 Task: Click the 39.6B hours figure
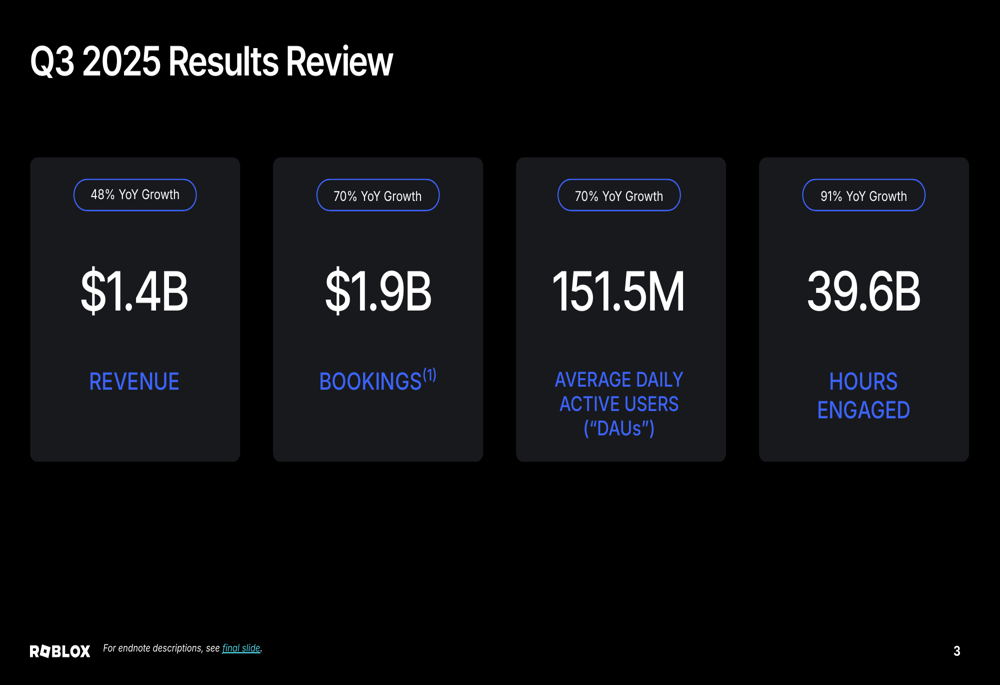863,292
